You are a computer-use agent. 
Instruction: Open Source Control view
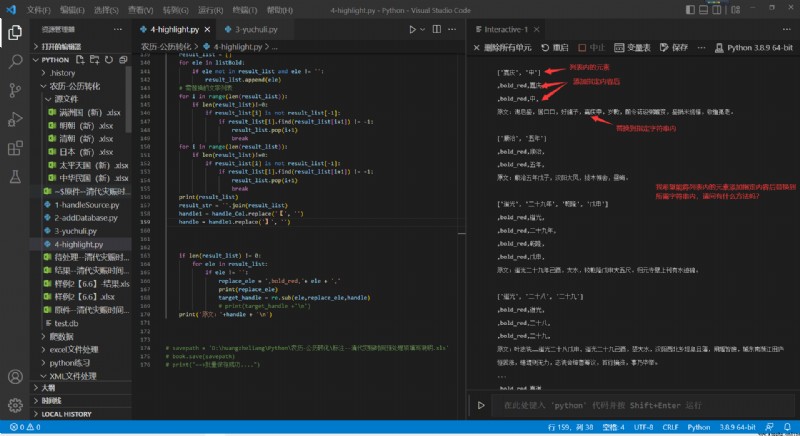15,90
